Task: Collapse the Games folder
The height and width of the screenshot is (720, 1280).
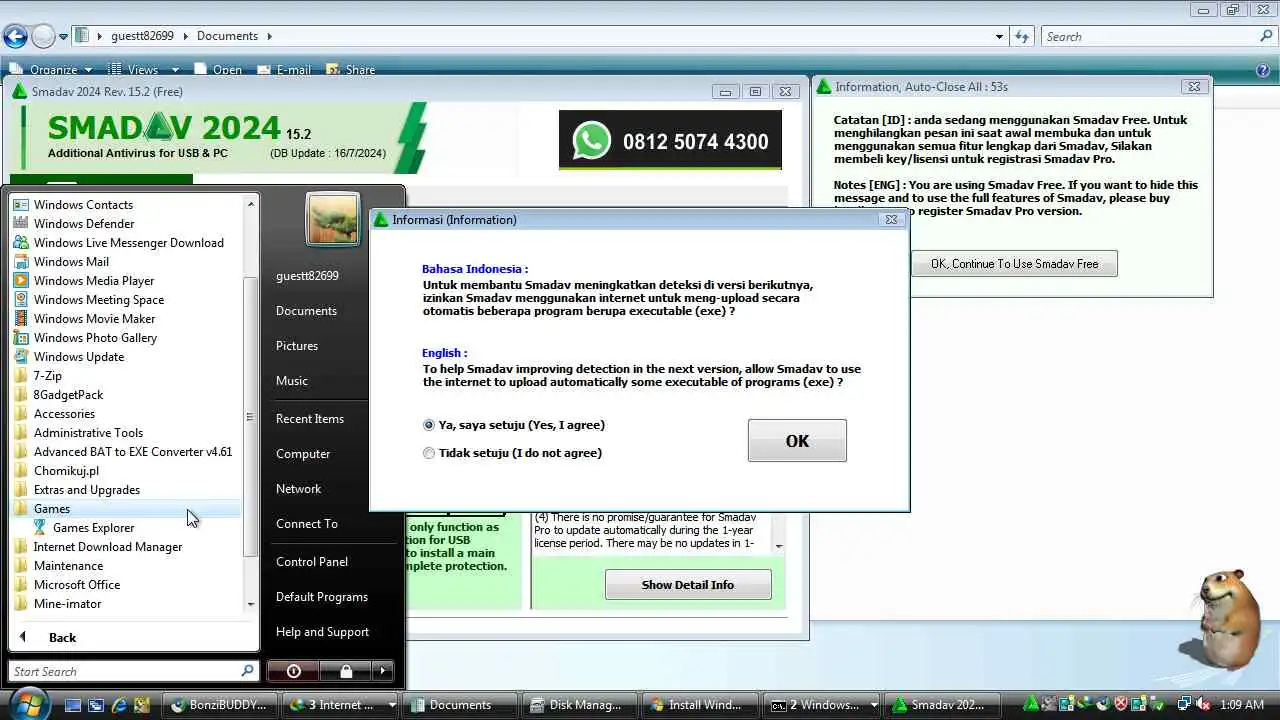Action: click(126, 509)
